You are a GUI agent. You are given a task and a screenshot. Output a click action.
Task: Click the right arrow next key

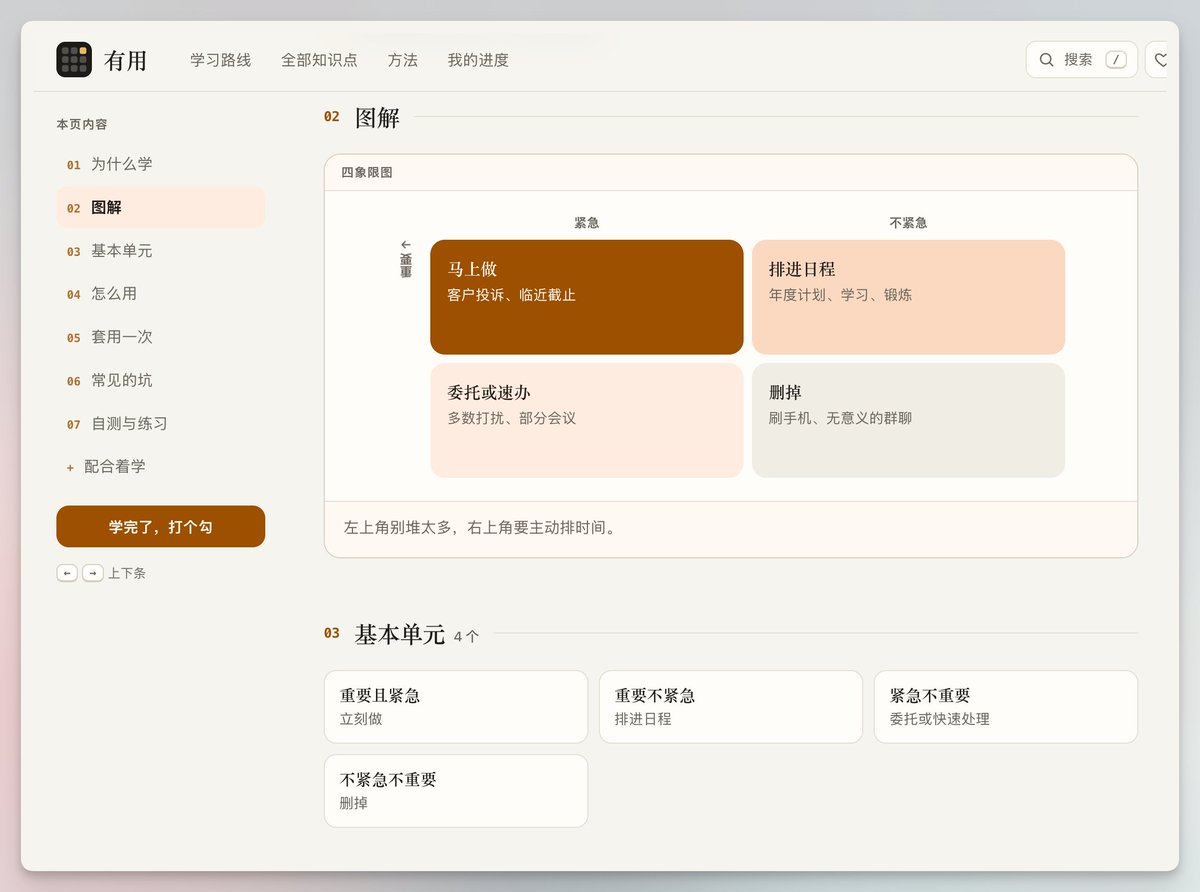93,573
